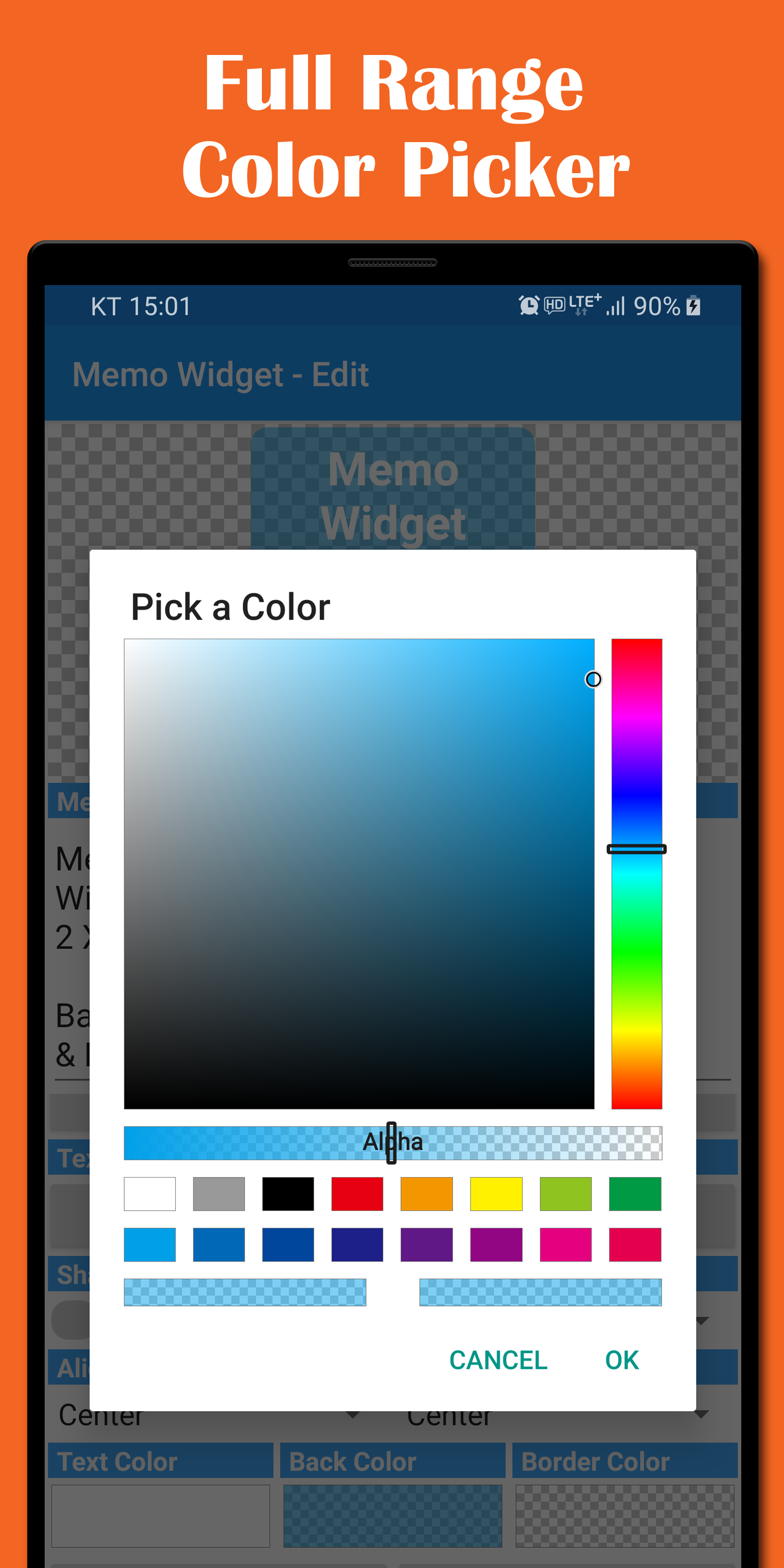Open the Back Color tab
This screenshot has width=784, height=1568.
point(393,1461)
